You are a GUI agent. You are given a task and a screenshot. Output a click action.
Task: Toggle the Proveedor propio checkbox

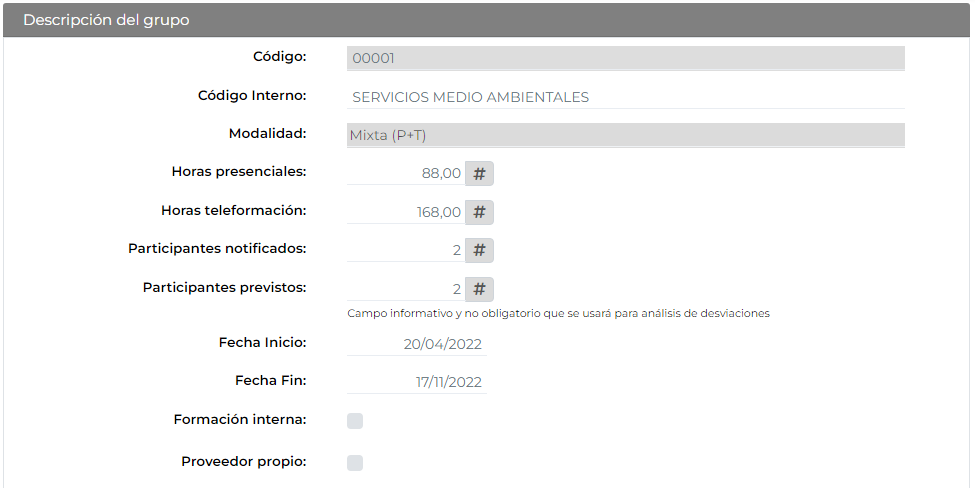point(355,463)
